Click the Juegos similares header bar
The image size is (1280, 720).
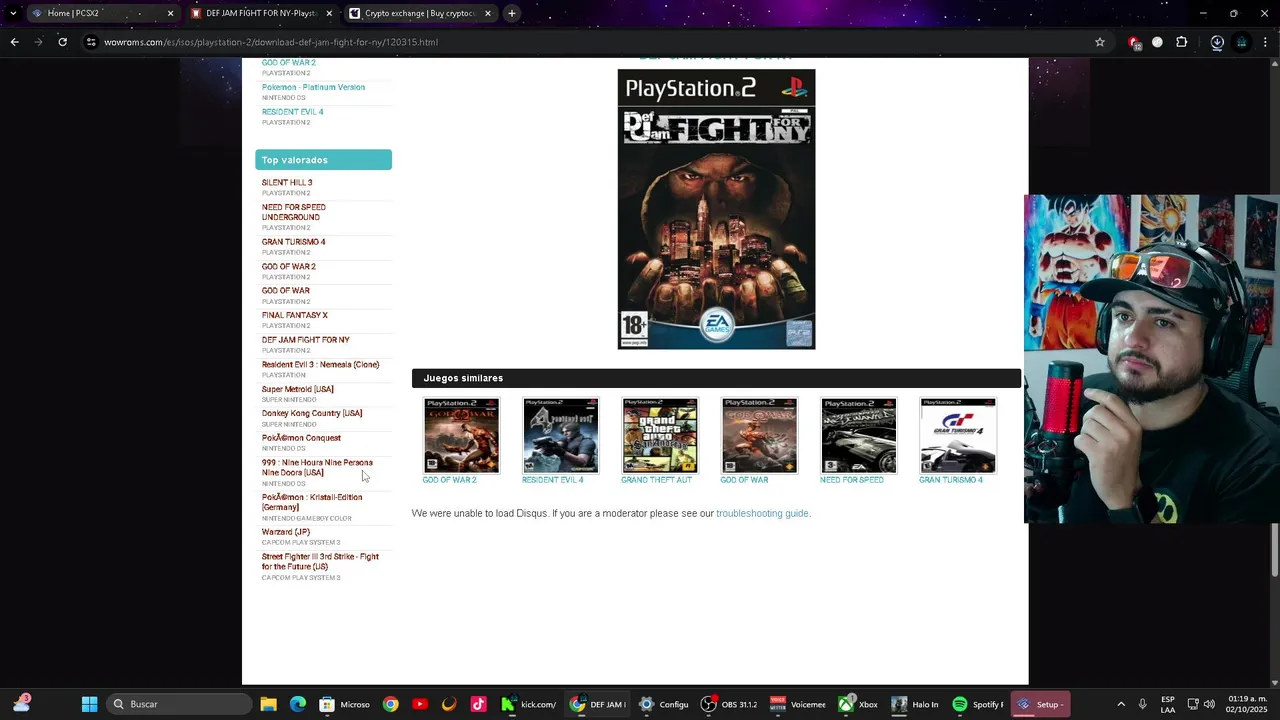click(716, 378)
